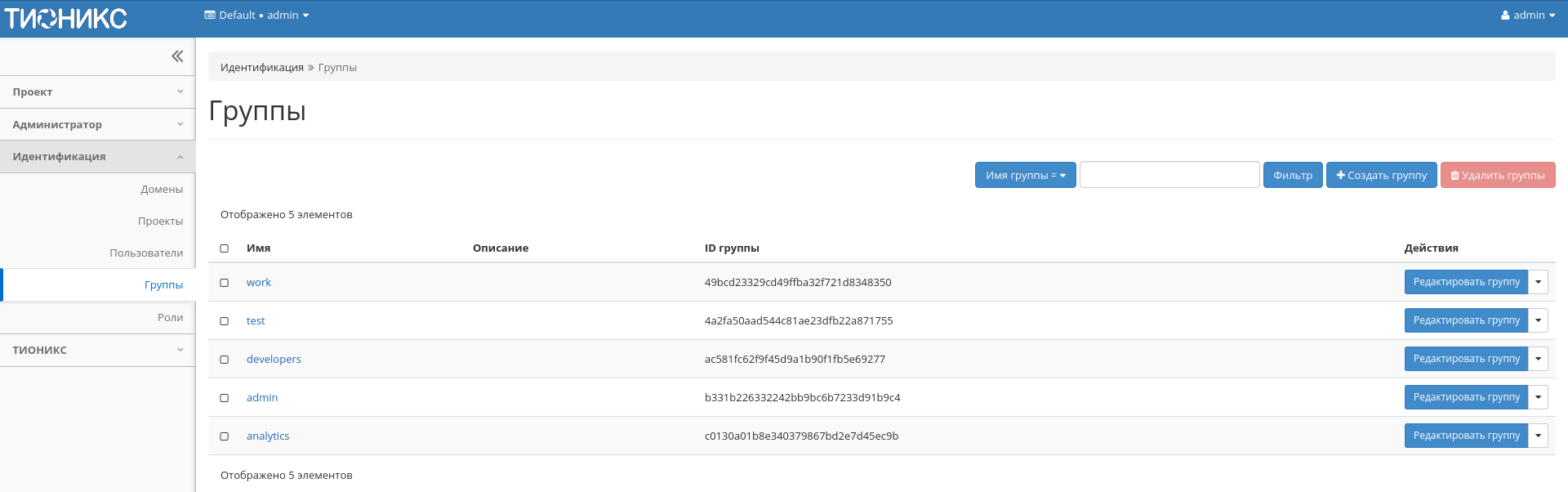
Task: Open the group name filter criteria dropdown
Action: (1025, 175)
